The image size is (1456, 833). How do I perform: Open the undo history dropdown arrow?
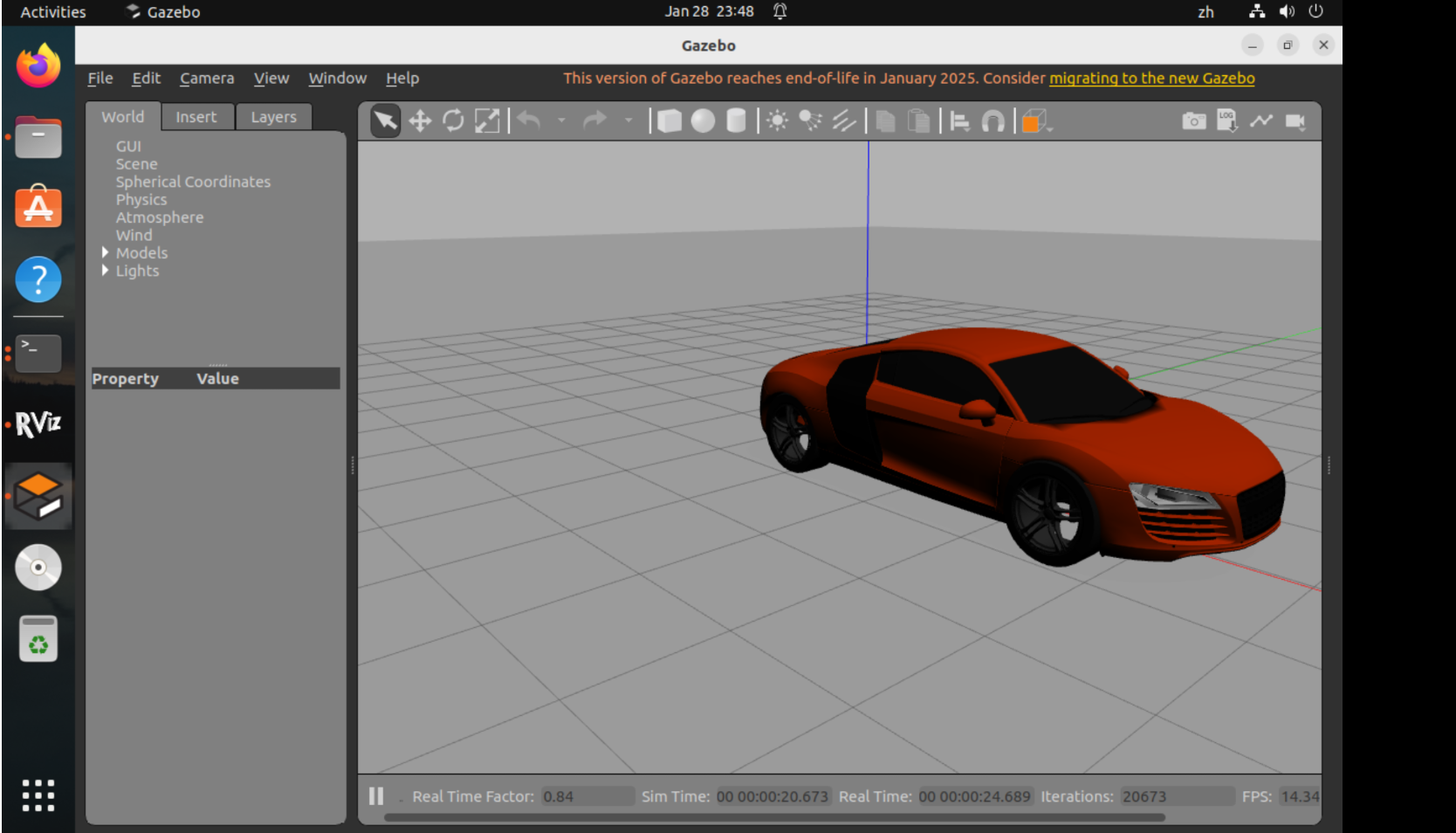click(x=561, y=120)
